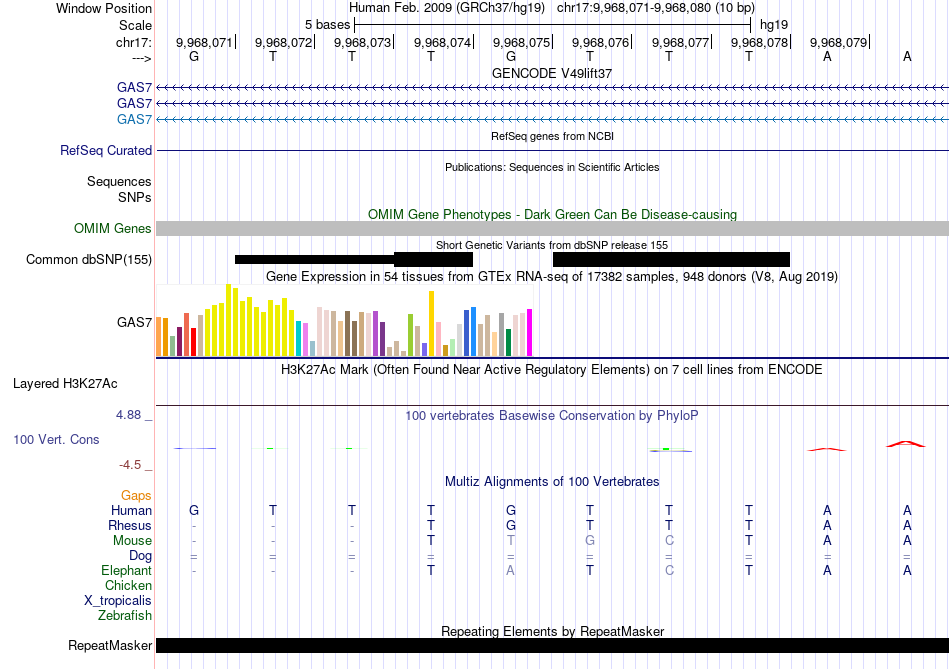This screenshot has width=950, height=669.
Task: Click the A in the Elephant row under 9,968,075
Action: pyautogui.click(x=511, y=571)
